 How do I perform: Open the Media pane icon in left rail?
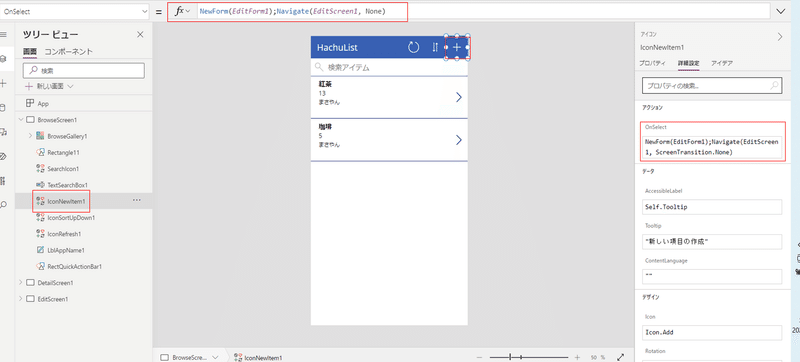3,132
